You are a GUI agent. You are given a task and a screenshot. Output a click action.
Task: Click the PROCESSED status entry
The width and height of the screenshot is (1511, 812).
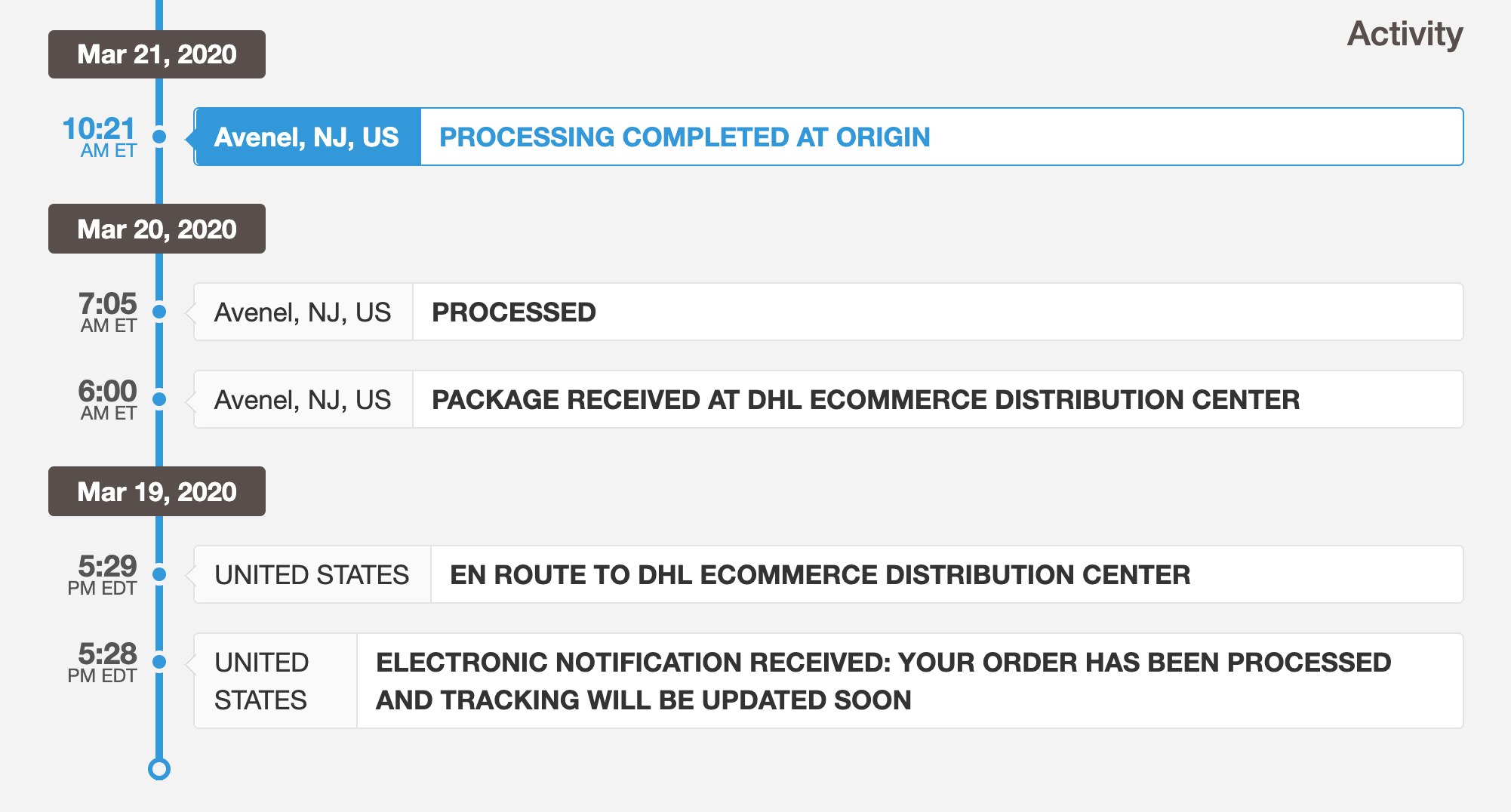pos(514,312)
